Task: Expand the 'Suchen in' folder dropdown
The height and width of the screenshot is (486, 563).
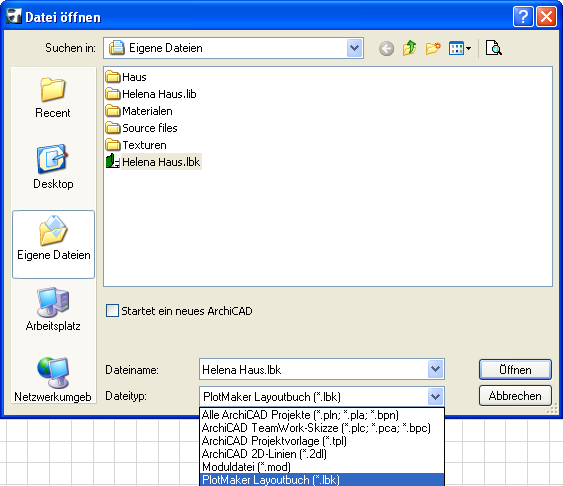Action: click(354, 48)
